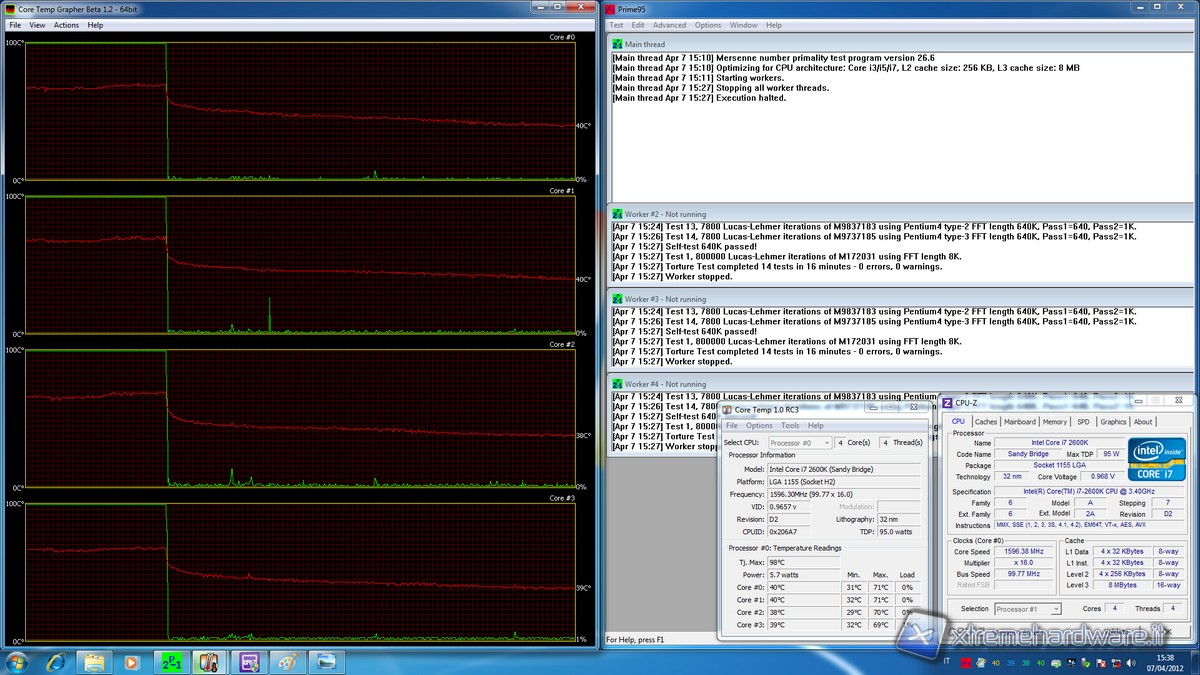
Task: Launch Internet Explorer from the taskbar
Action: 56,661
